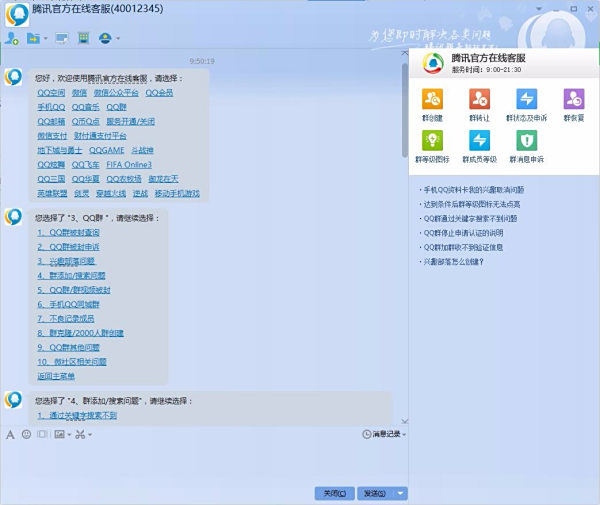
Task: Select option 2. QQ群被封申诉
Action: pyautogui.click(x=68, y=247)
